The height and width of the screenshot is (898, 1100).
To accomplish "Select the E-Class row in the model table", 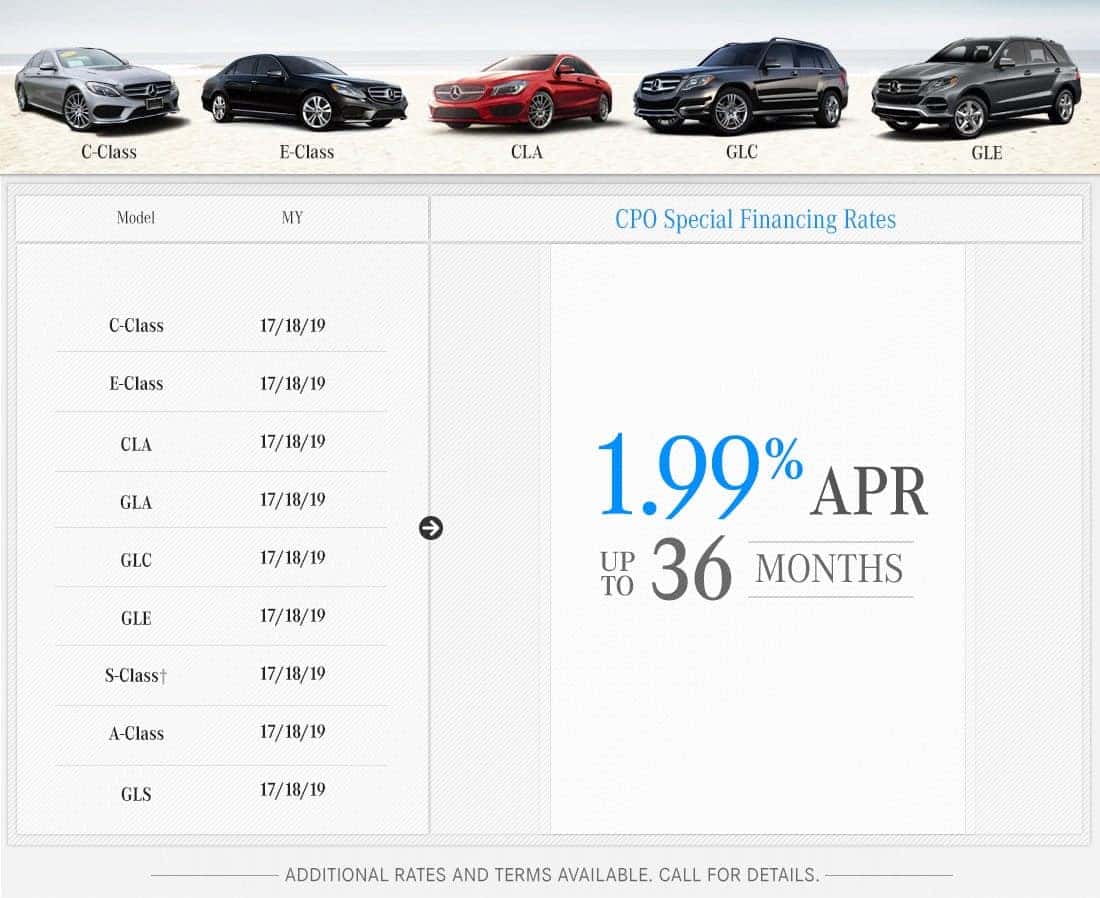I will pos(221,383).
